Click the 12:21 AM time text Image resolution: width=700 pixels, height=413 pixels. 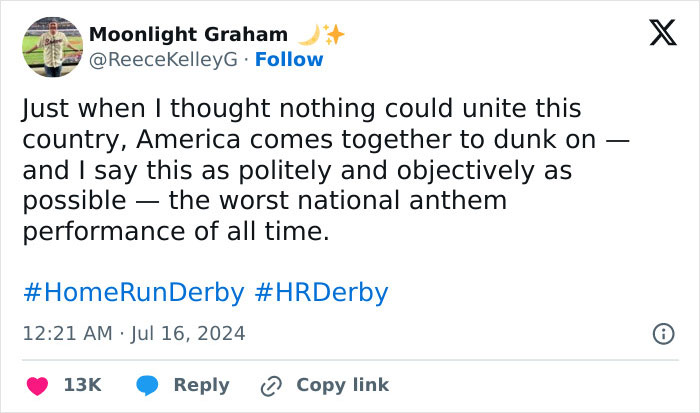pyautogui.click(x=67, y=333)
